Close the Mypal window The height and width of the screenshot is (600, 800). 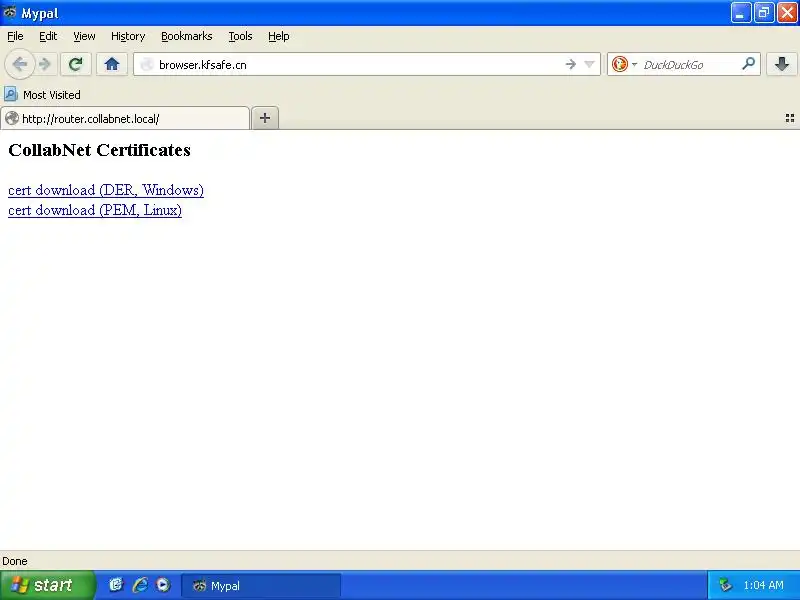point(787,13)
